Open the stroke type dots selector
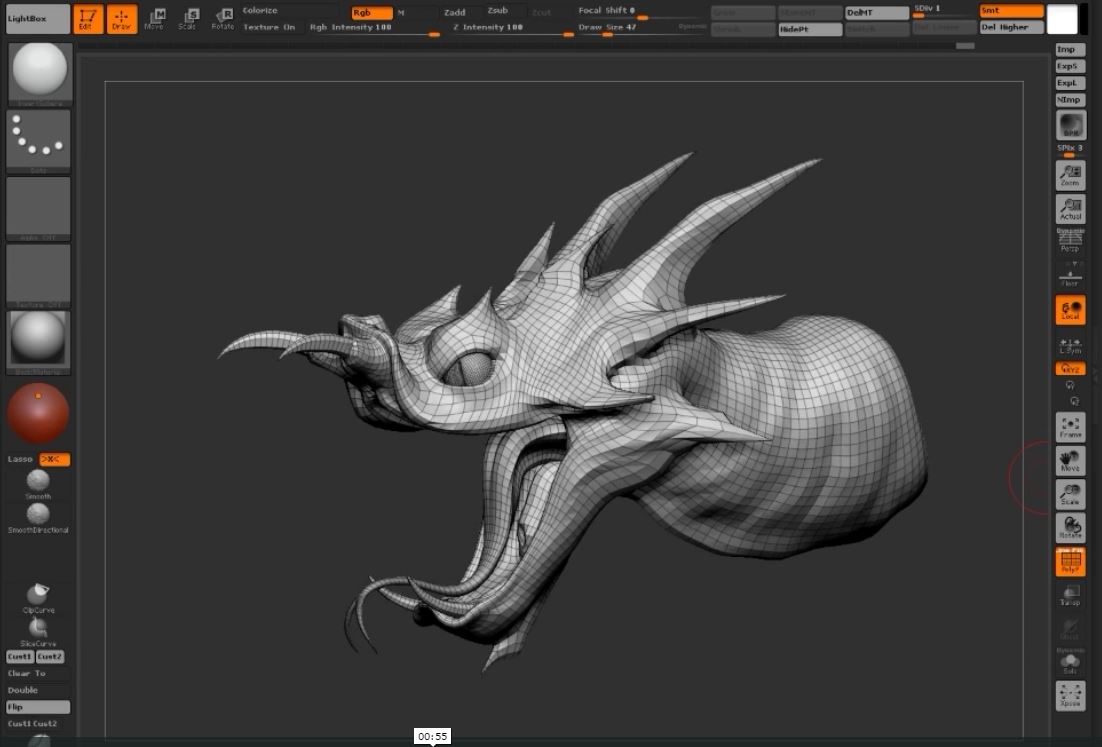Screen dimensions: 1102x747 coord(39,140)
